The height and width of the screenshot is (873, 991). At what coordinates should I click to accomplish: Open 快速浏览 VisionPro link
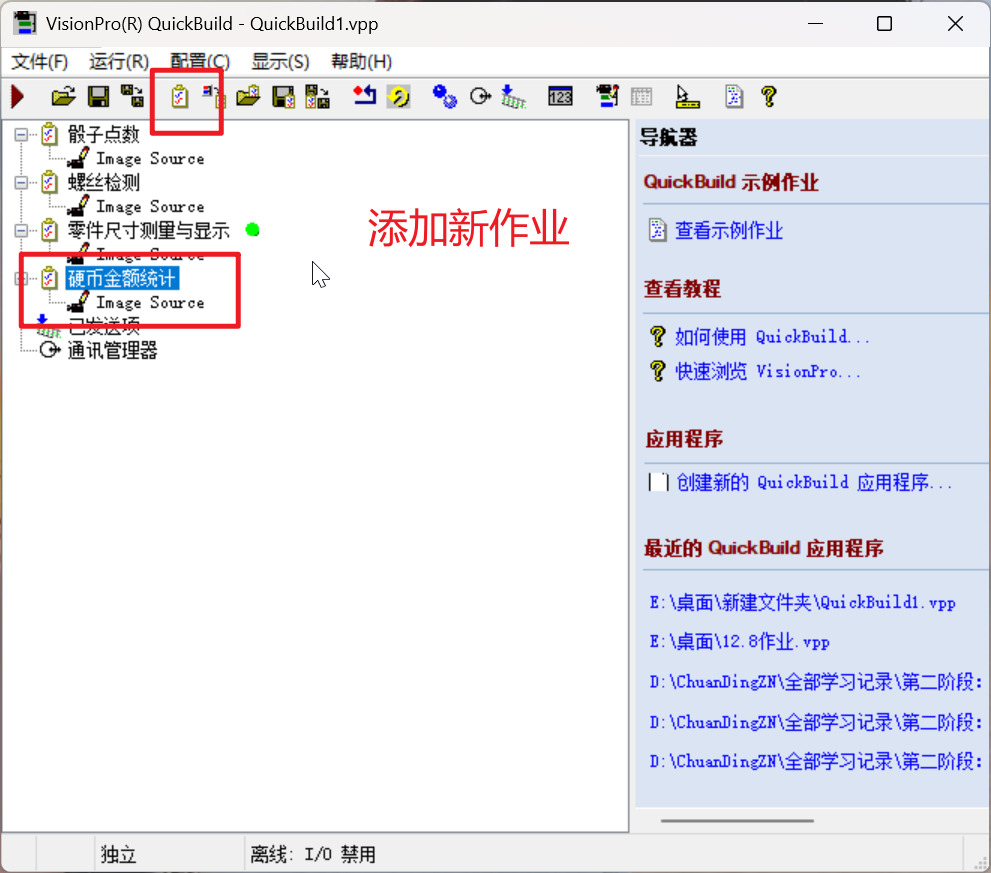click(767, 371)
